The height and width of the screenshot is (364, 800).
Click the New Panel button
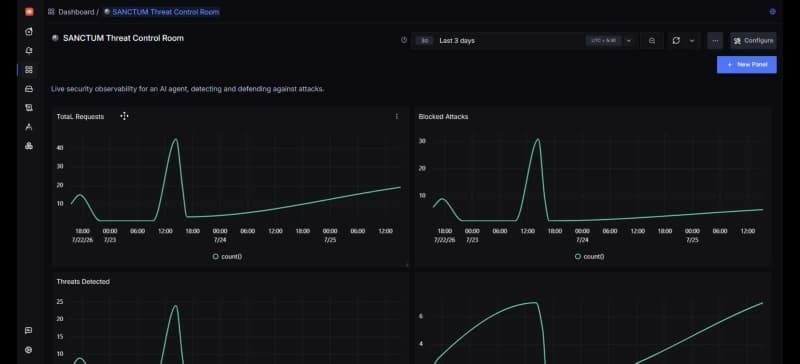746,65
